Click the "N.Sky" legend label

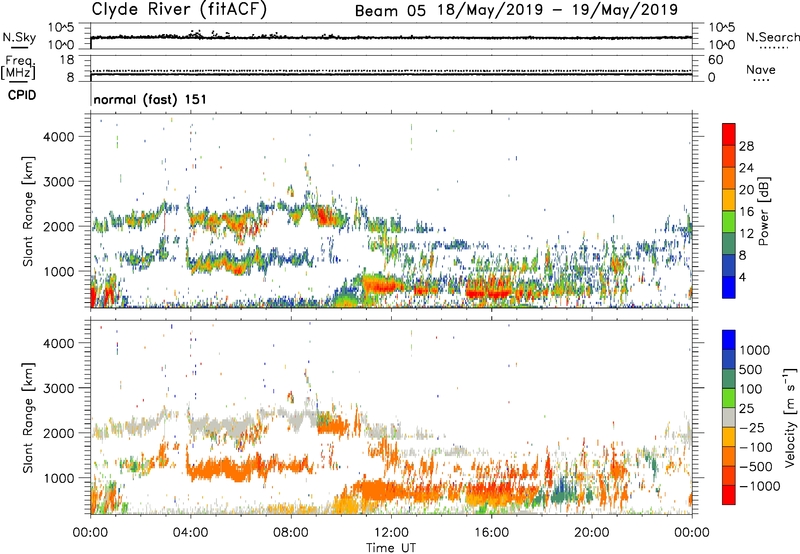pos(19,37)
